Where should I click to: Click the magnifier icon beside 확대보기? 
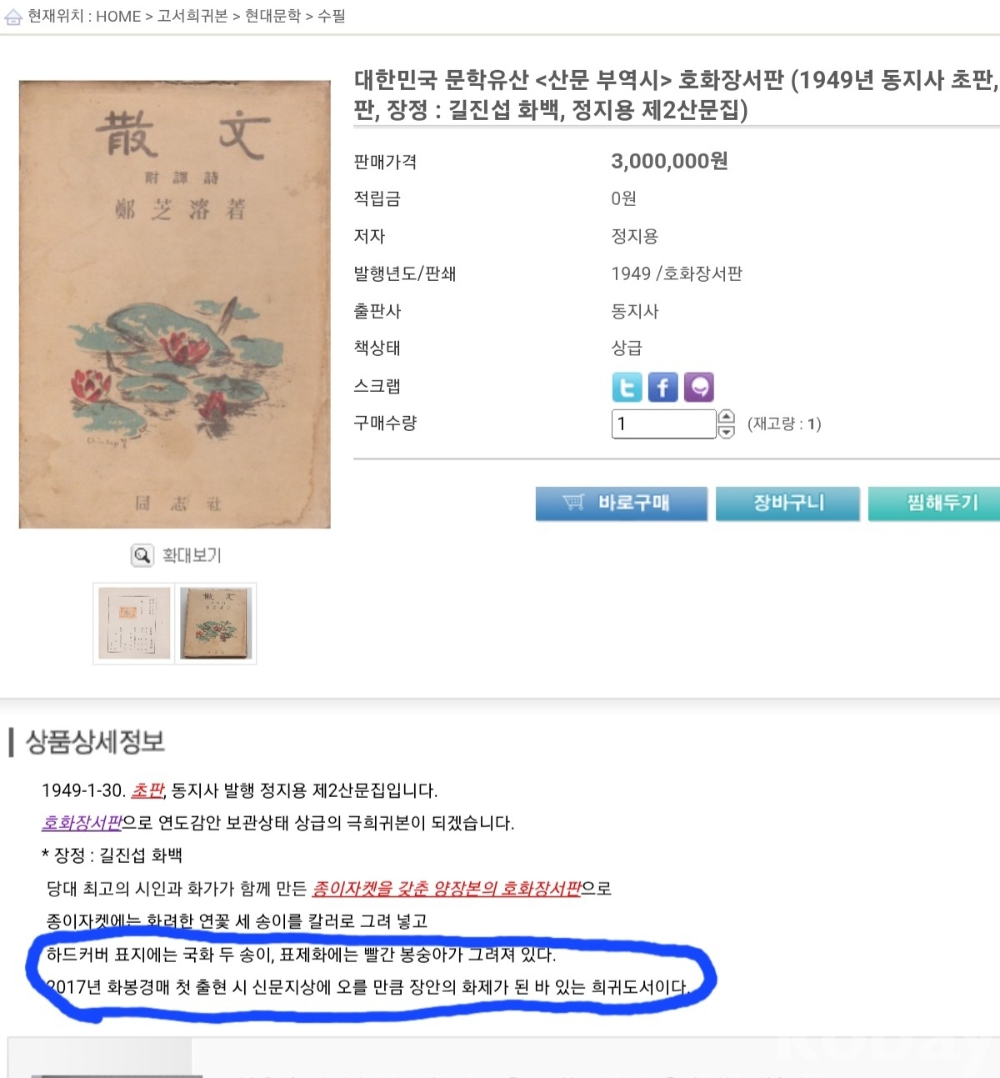click(x=143, y=555)
